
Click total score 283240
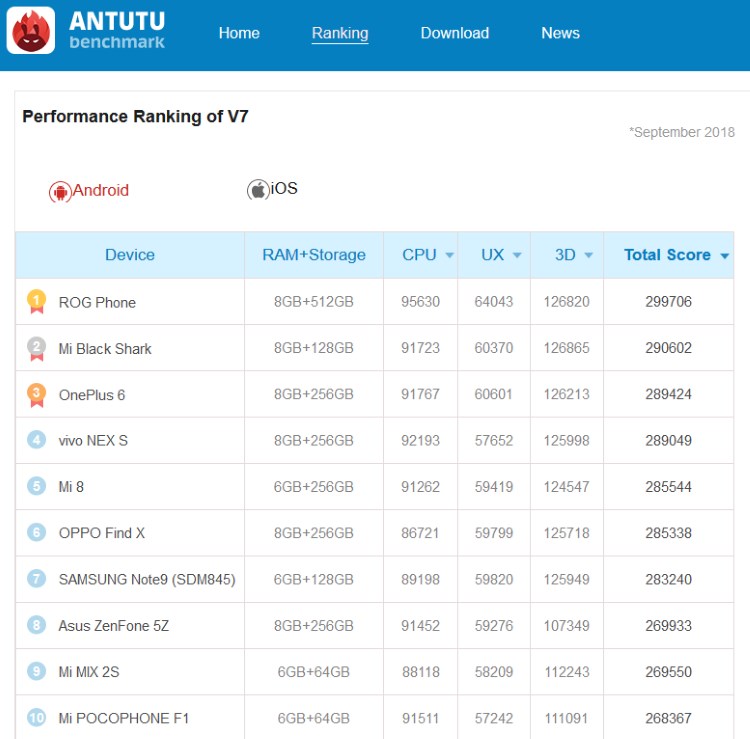click(x=668, y=579)
